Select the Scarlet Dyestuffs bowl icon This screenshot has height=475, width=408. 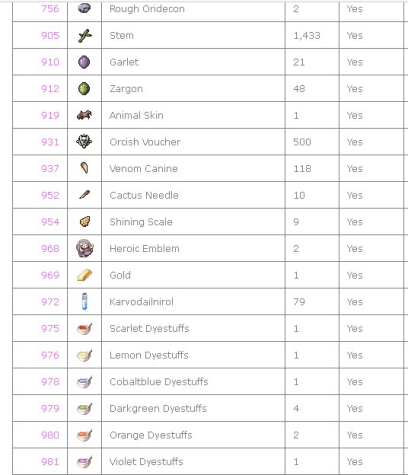tap(84, 328)
